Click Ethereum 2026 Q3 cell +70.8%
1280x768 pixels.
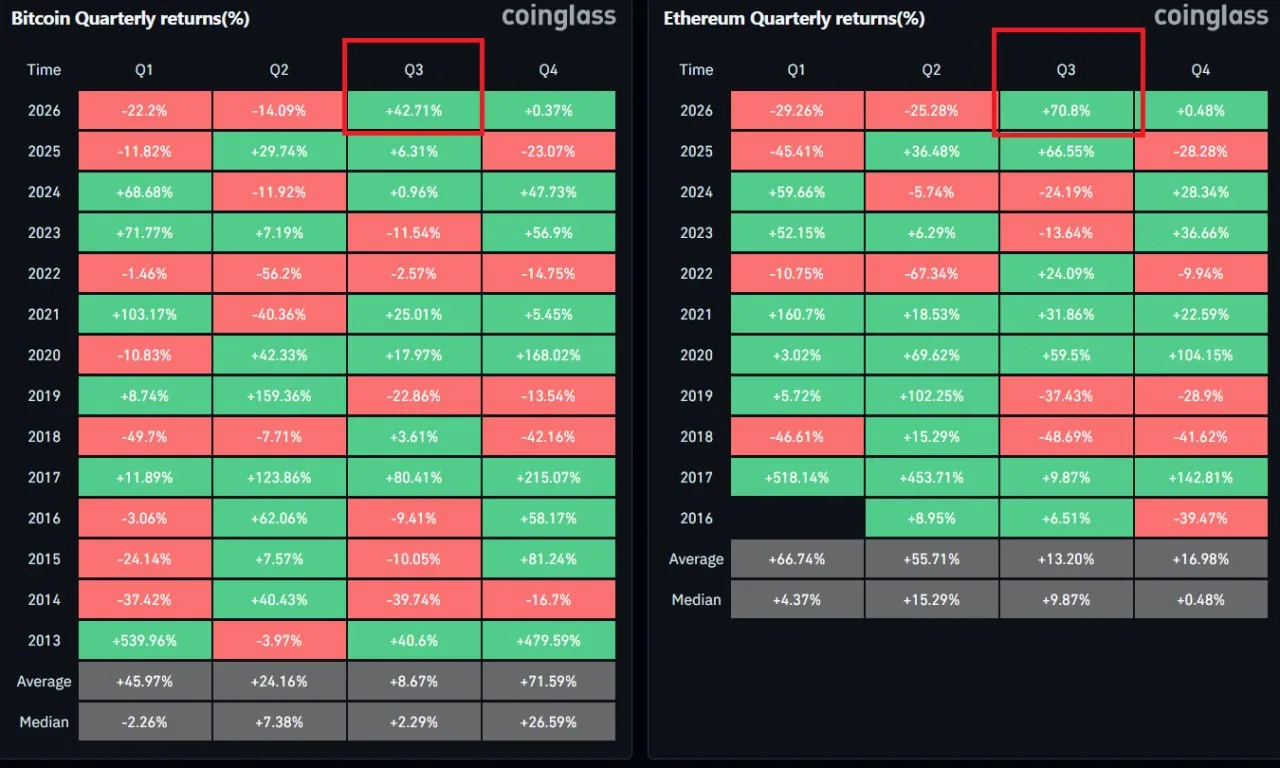(1066, 110)
